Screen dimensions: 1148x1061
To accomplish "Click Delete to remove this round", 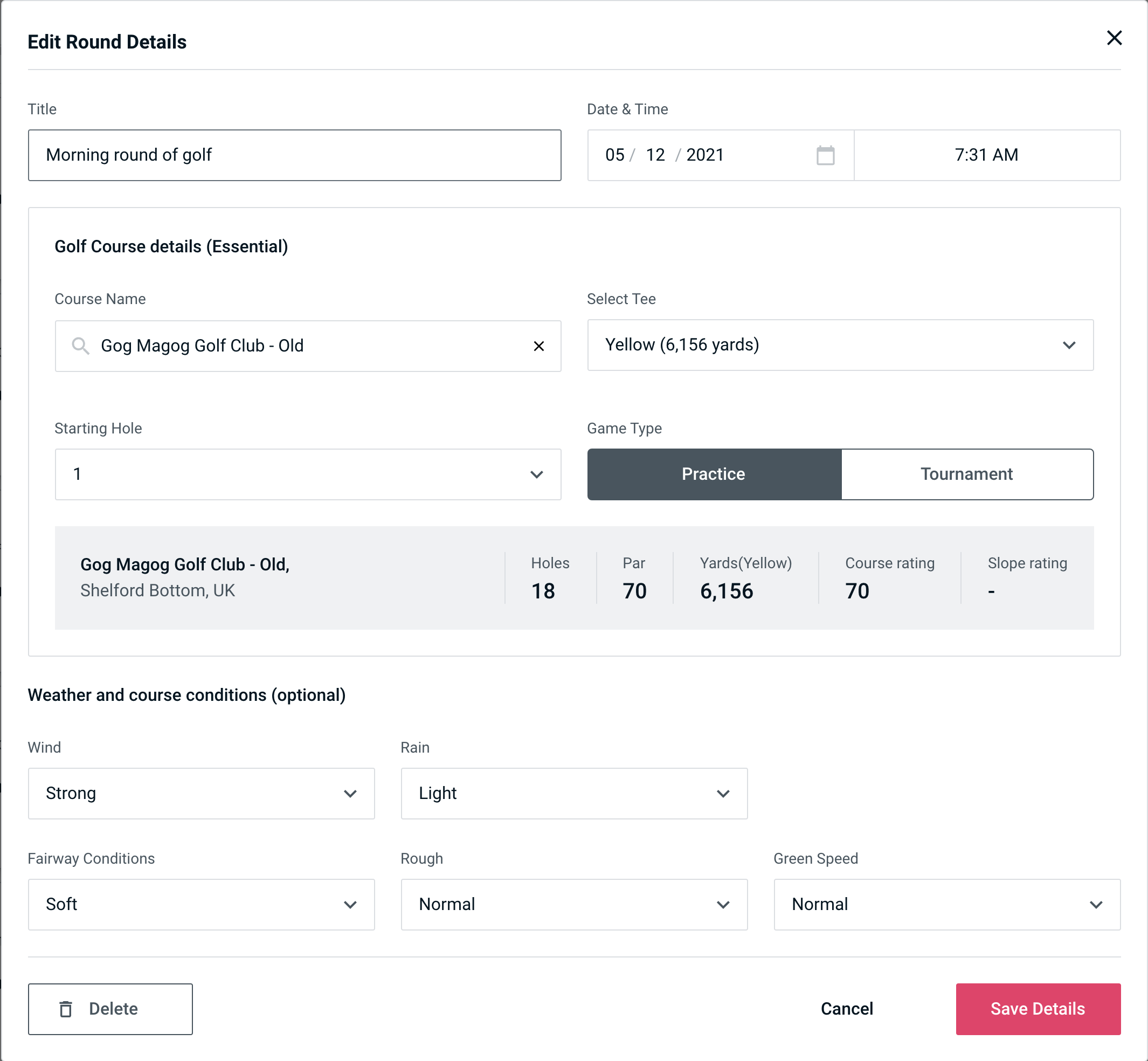I will (110, 1009).
